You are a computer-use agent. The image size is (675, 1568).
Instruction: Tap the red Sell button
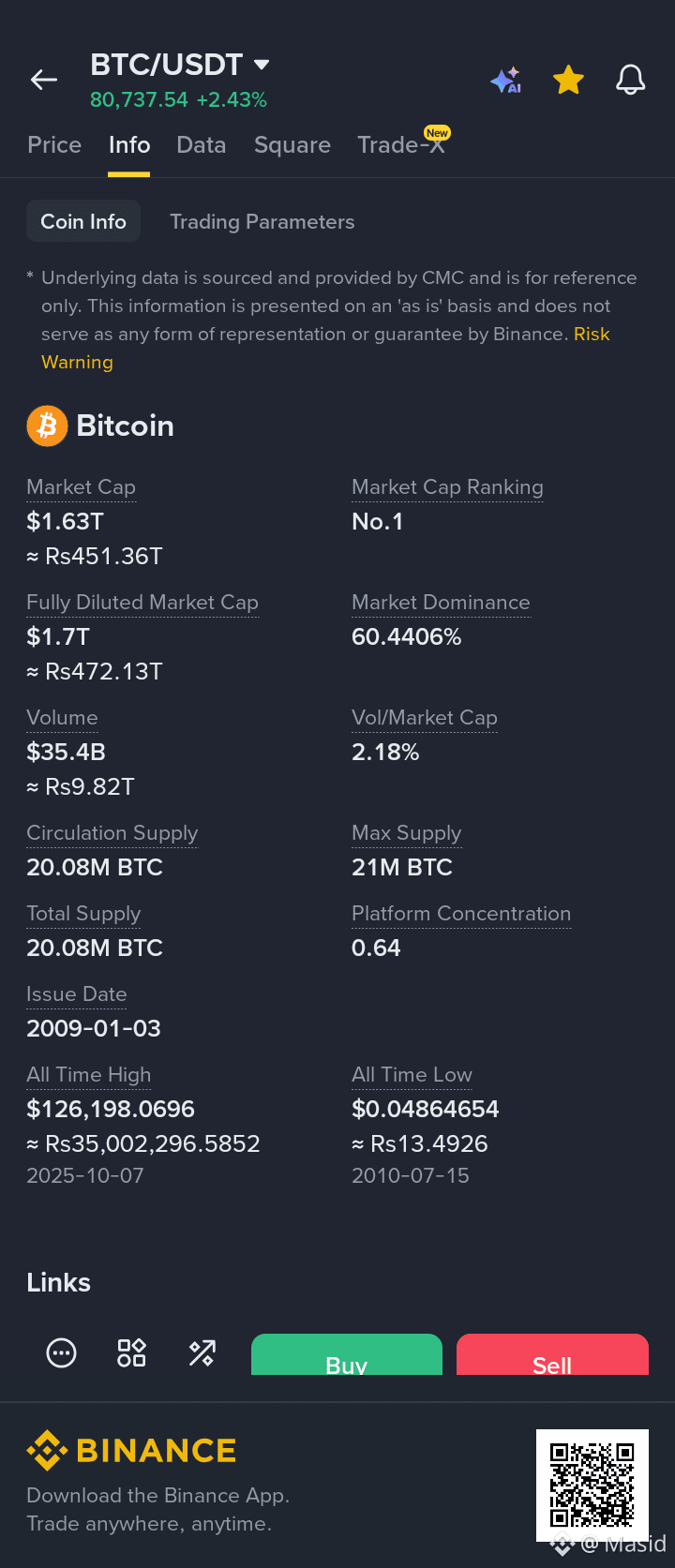point(552,1354)
